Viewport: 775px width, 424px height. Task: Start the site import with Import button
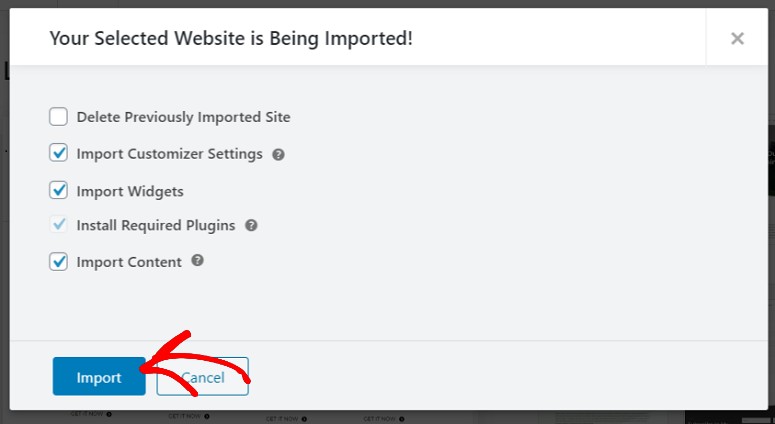[99, 377]
